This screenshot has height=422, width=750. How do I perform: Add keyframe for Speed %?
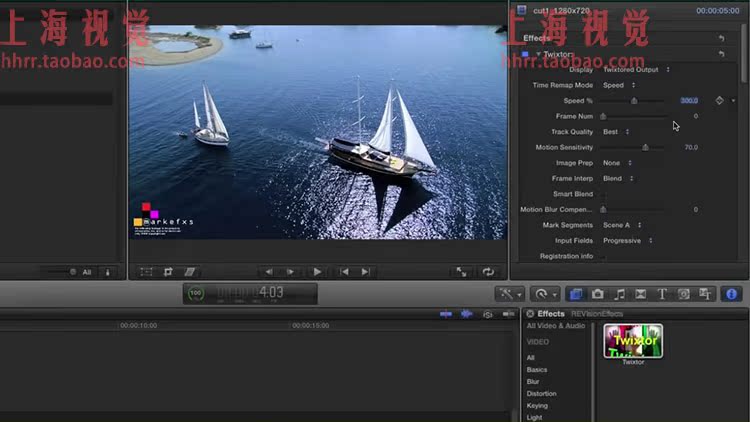pos(719,100)
